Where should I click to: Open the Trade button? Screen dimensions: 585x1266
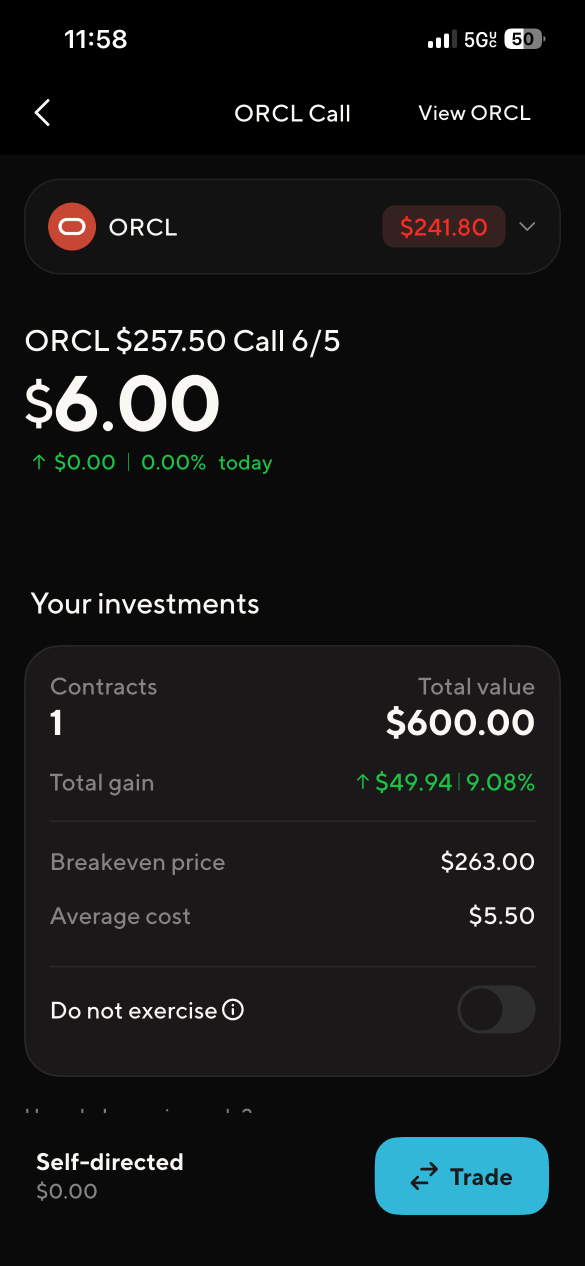(462, 1176)
